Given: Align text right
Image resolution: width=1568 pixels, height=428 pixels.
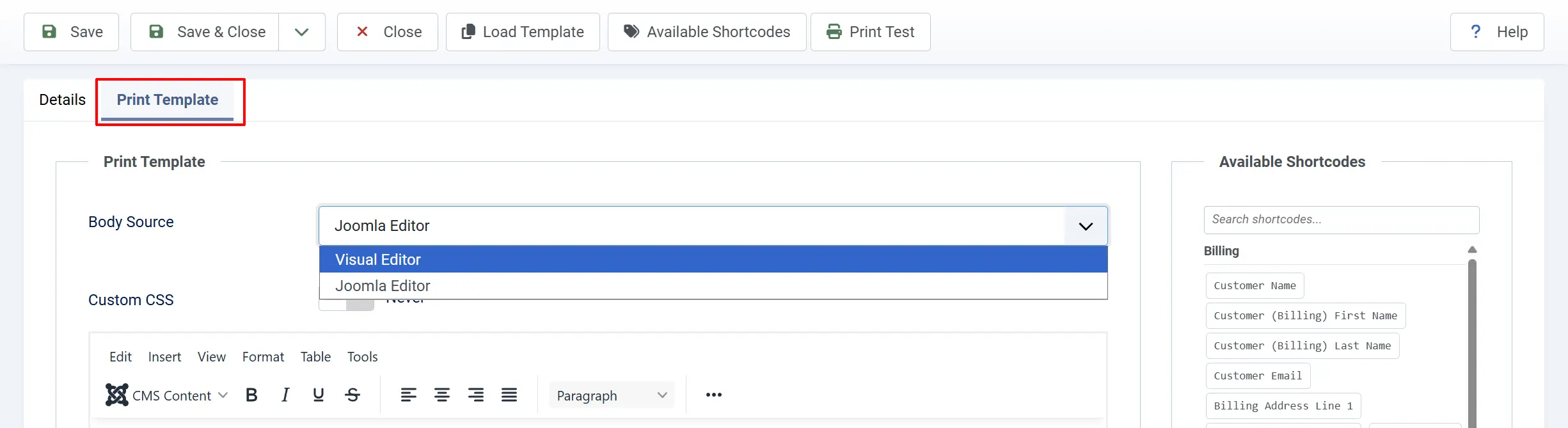Looking at the screenshot, I should pos(476,395).
